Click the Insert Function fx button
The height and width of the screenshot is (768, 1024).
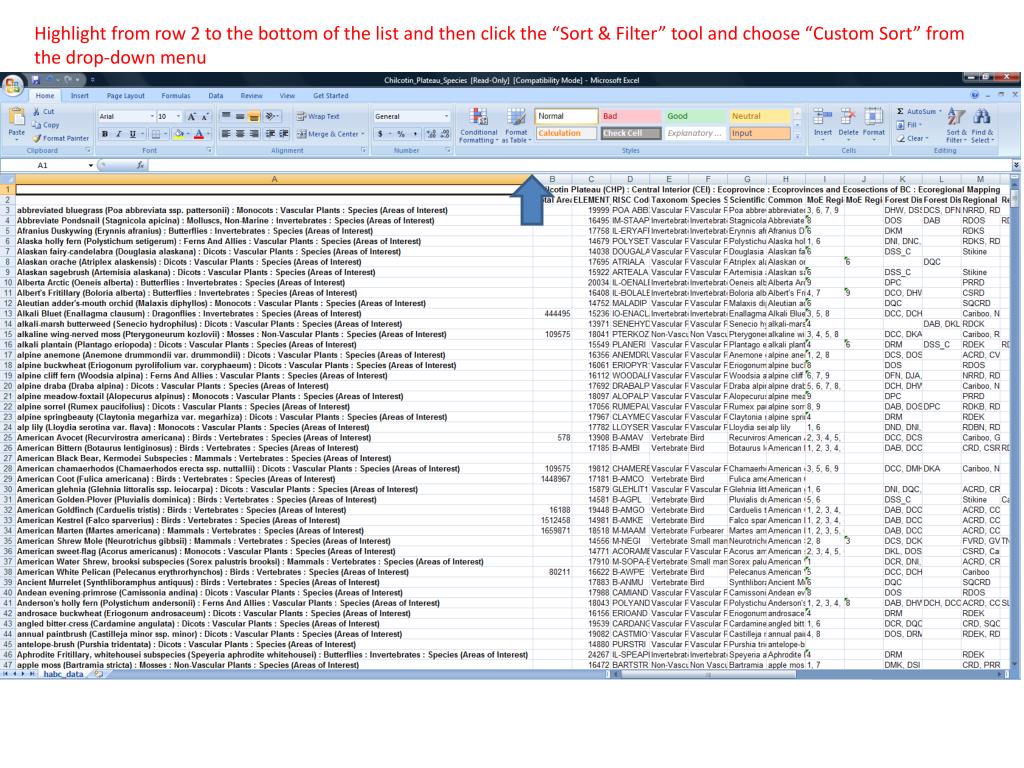point(140,166)
